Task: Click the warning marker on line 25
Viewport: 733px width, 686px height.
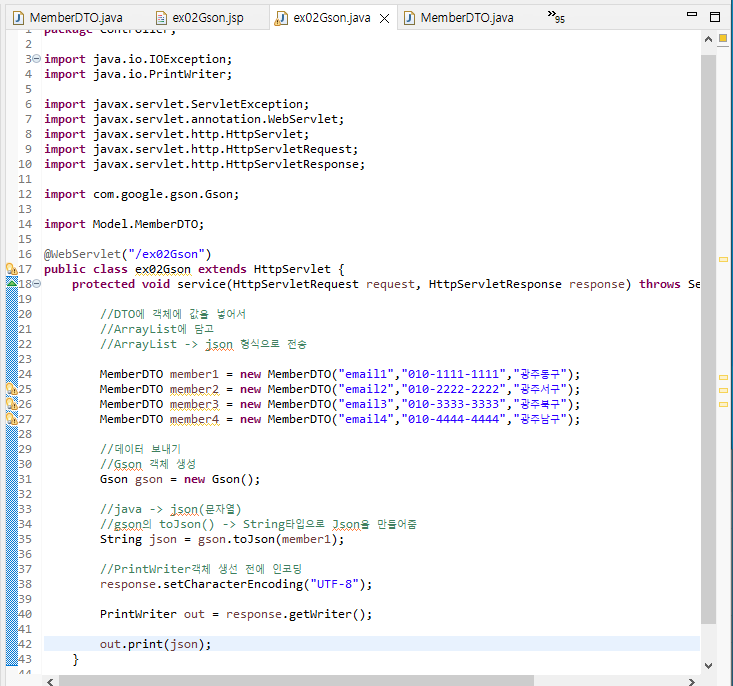Action: [11, 389]
